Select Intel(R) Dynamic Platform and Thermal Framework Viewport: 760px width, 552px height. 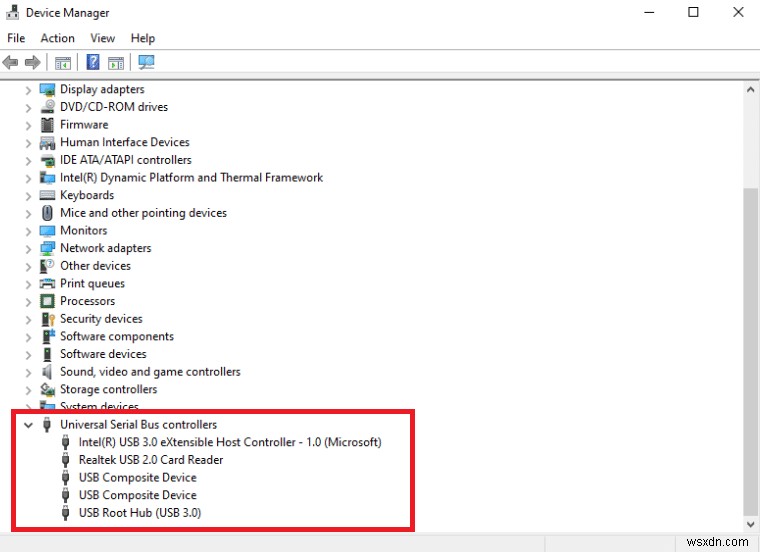coord(191,178)
